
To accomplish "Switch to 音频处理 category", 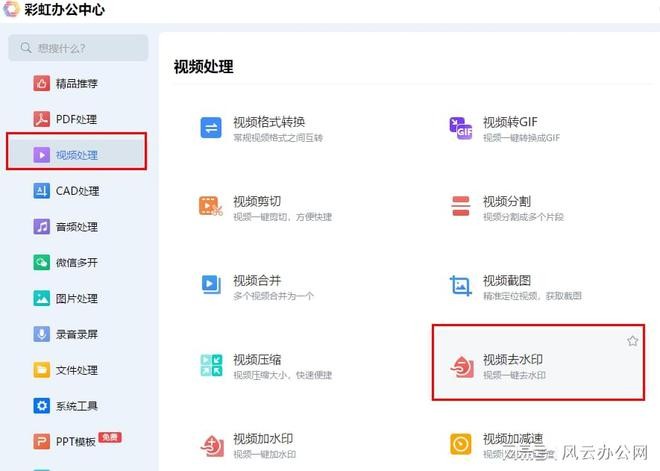I will pyautogui.click(x=77, y=226).
